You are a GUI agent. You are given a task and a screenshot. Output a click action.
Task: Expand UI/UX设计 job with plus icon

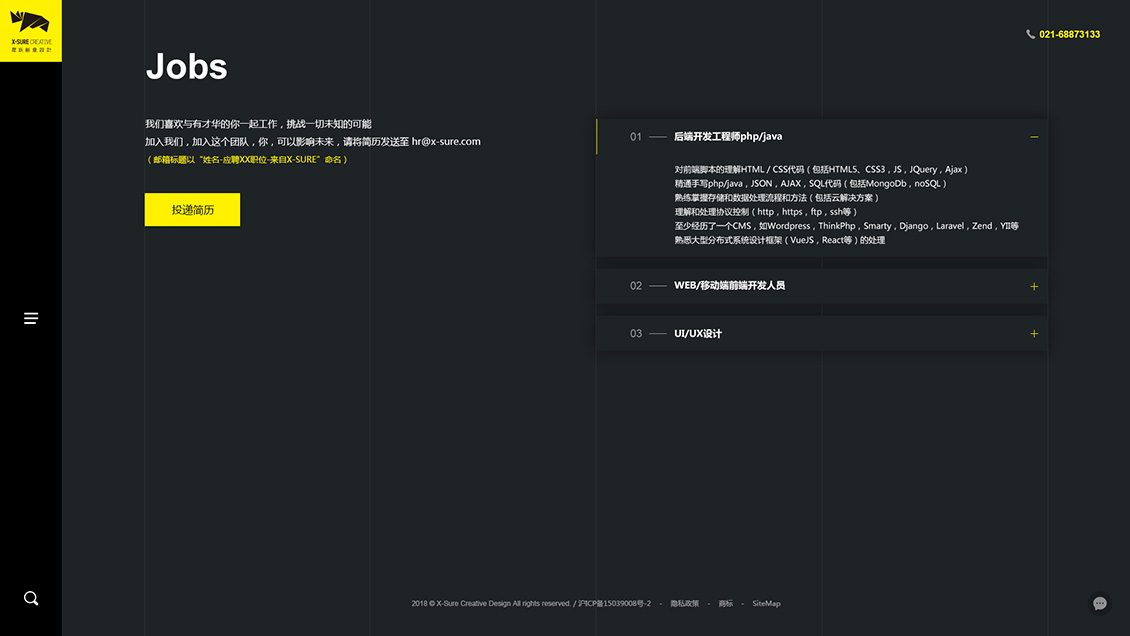click(1034, 334)
